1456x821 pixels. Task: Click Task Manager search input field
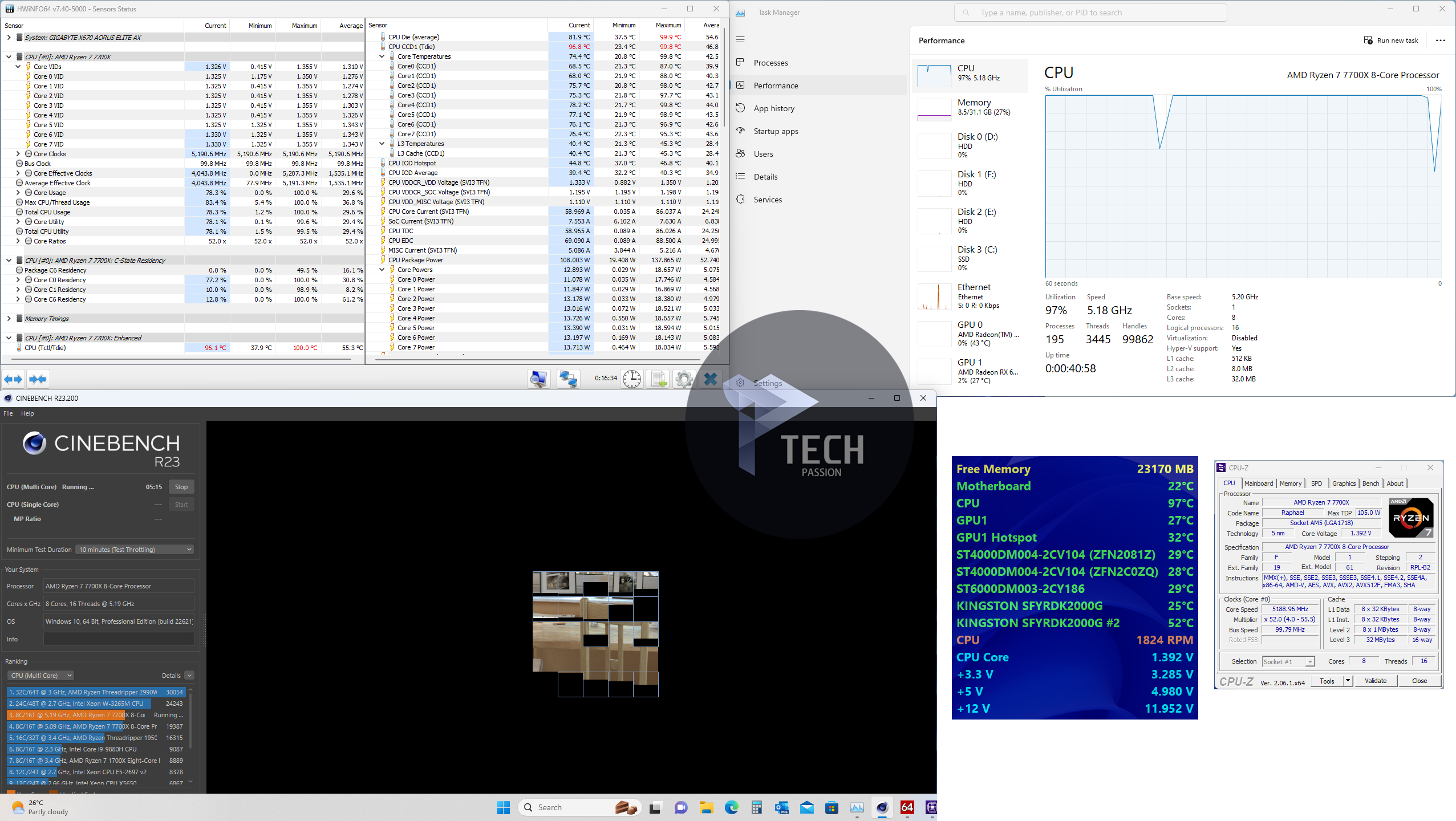tap(1089, 13)
